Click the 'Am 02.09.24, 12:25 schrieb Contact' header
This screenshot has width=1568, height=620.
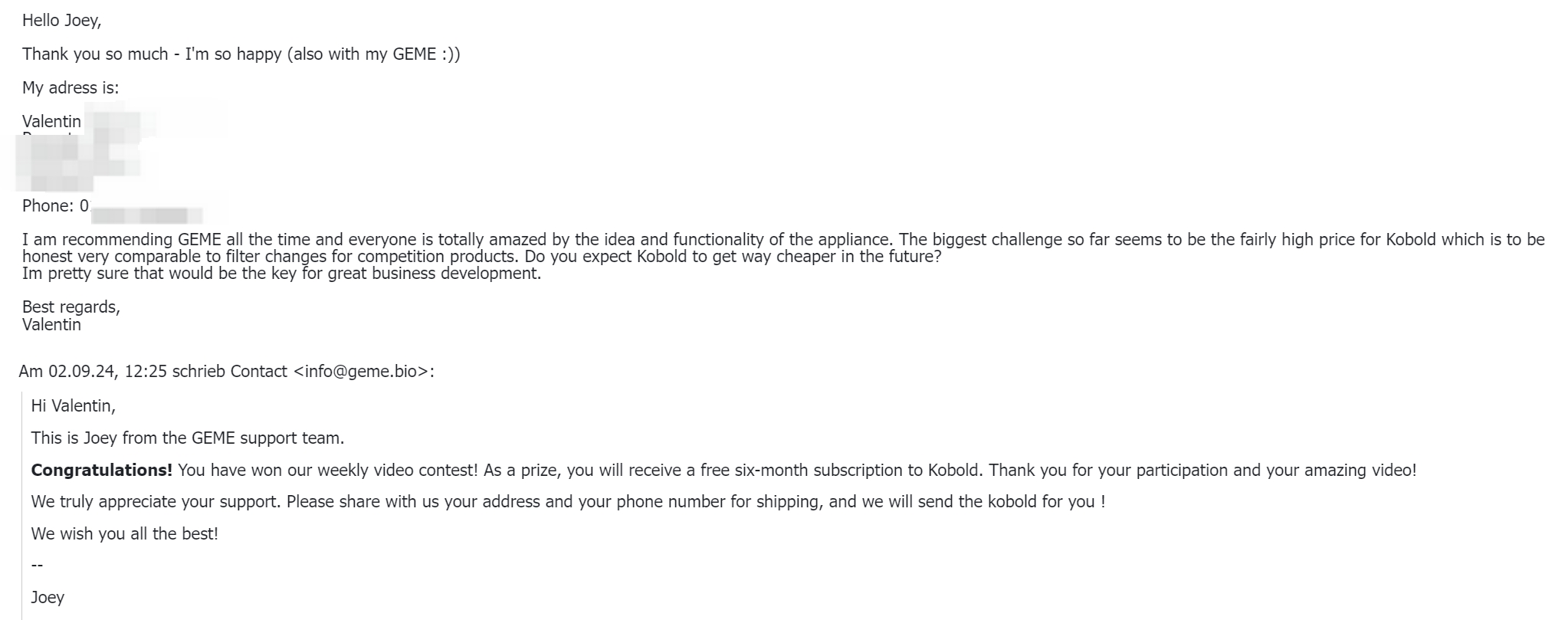[153, 372]
